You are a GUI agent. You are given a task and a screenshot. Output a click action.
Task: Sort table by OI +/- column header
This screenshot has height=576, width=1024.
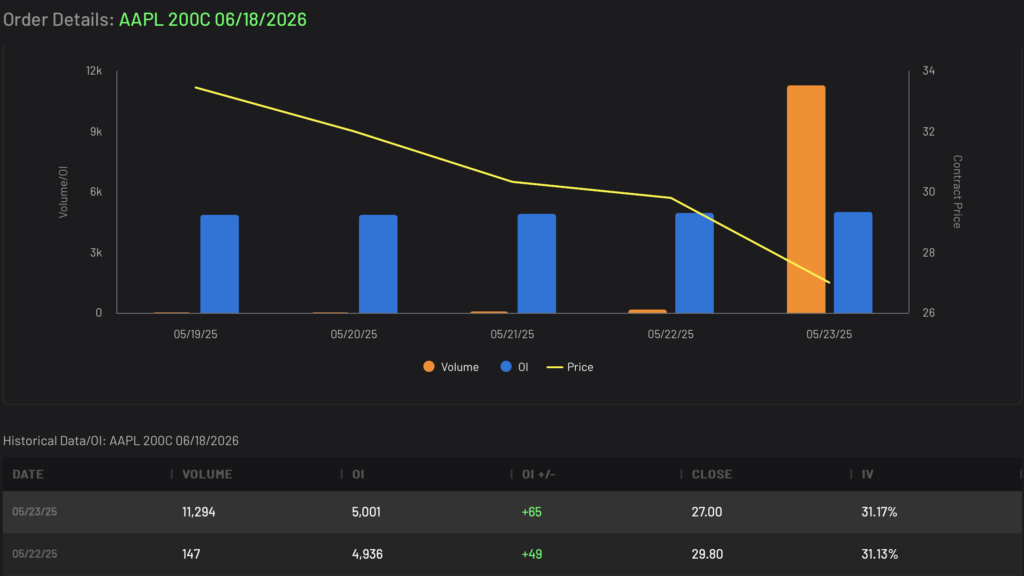point(538,474)
